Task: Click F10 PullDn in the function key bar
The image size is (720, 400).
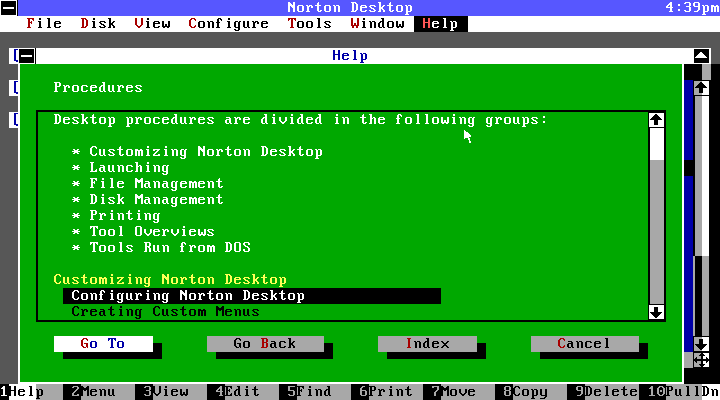Action: tap(684, 392)
